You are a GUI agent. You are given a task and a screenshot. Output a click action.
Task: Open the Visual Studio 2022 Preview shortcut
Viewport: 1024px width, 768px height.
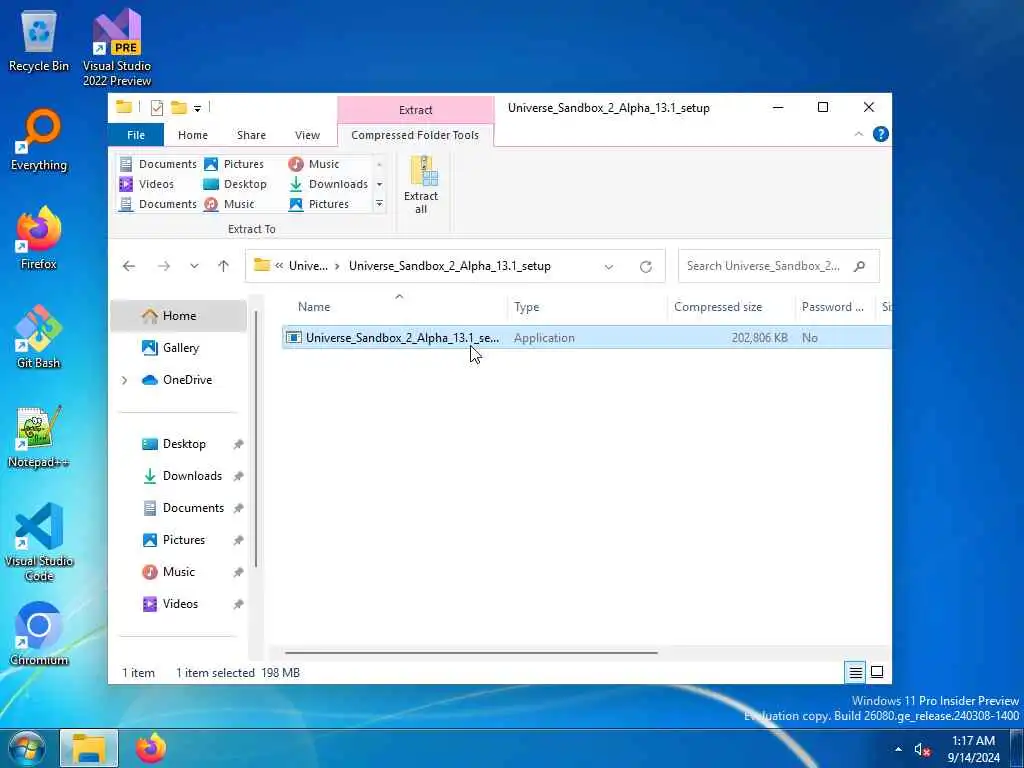click(x=117, y=48)
